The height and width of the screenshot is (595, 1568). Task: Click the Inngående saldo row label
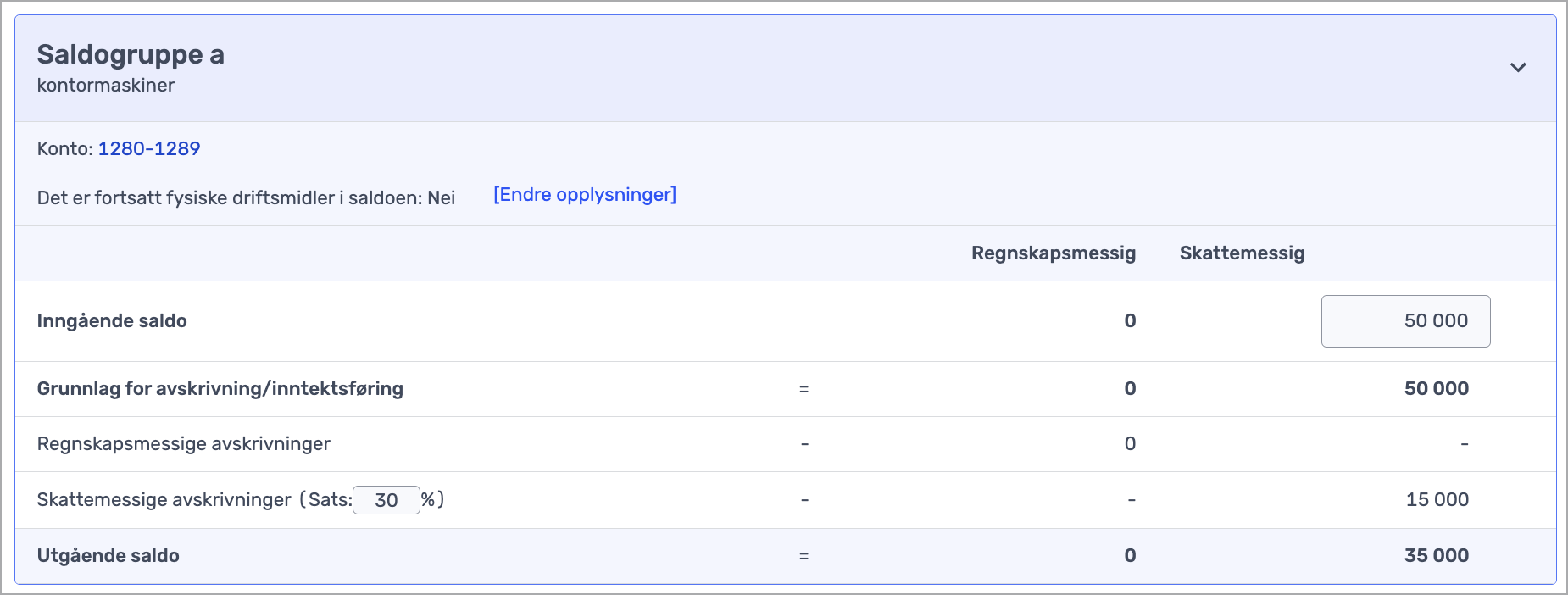click(112, 321)
